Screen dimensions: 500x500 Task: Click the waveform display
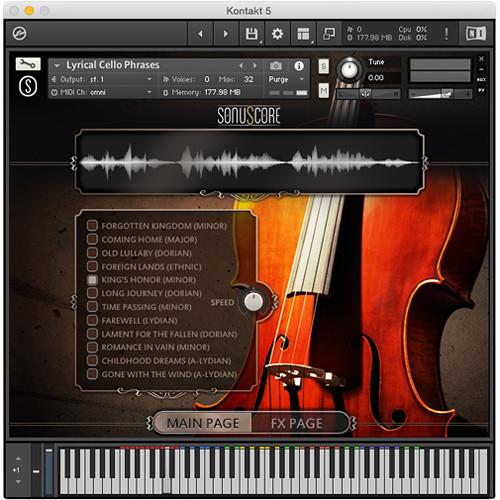click(x=249, y=162)
